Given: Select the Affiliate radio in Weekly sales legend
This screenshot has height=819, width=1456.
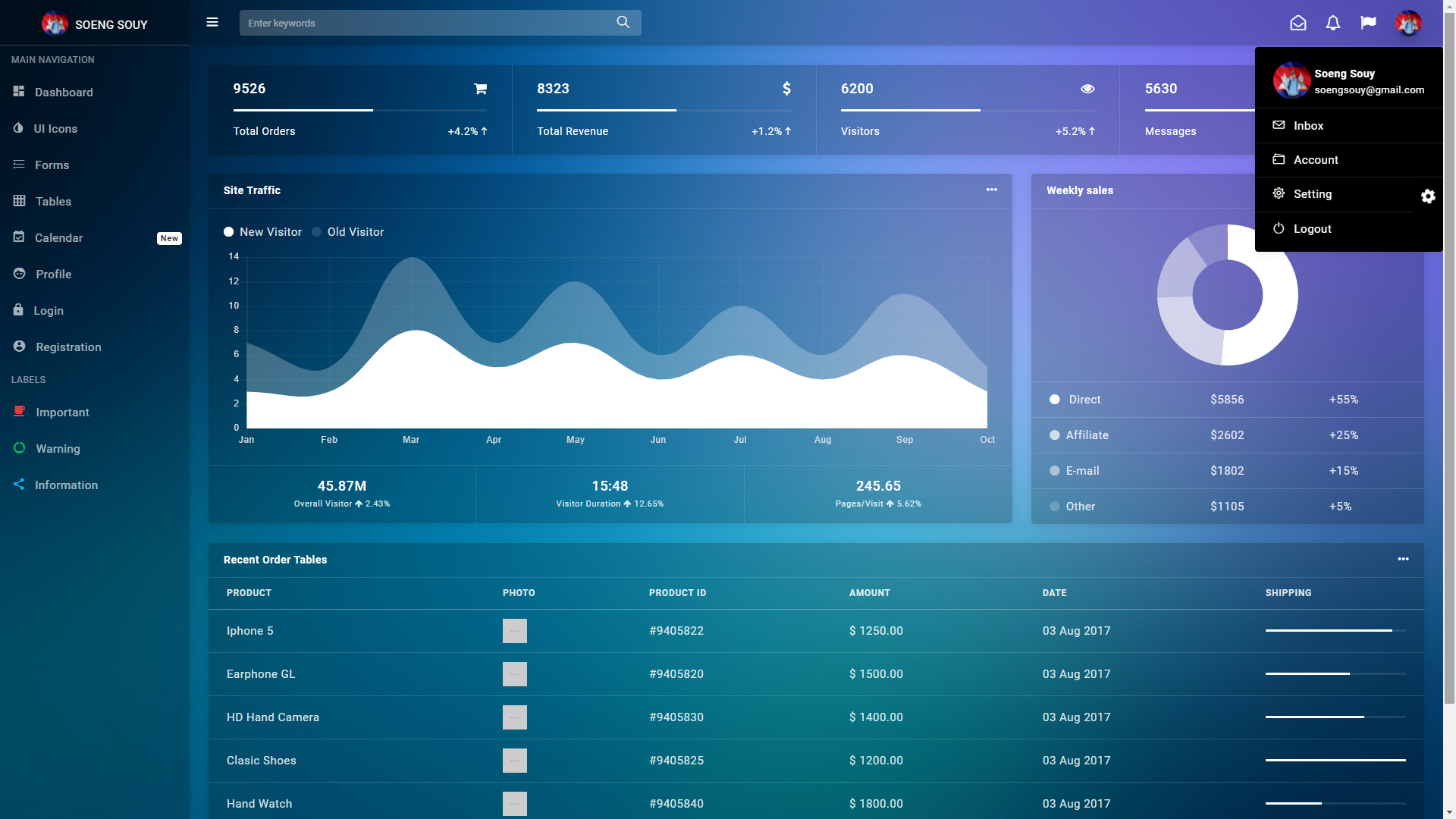Looking at the screenshot, I should point(1054,435).
